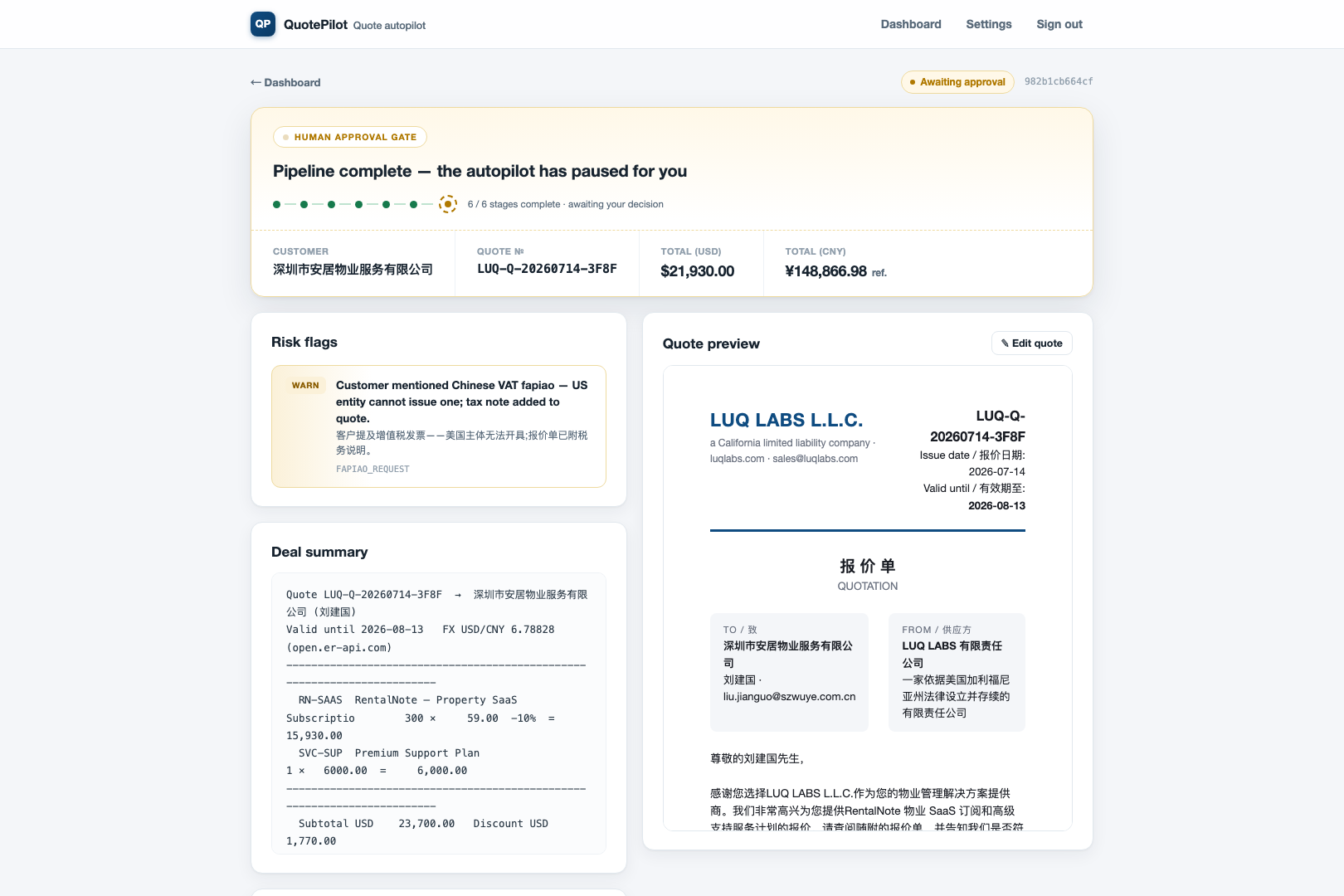Open the Dashboard nav item
The width and height of the screenshot is (1344, 896).
coord(911,24)
